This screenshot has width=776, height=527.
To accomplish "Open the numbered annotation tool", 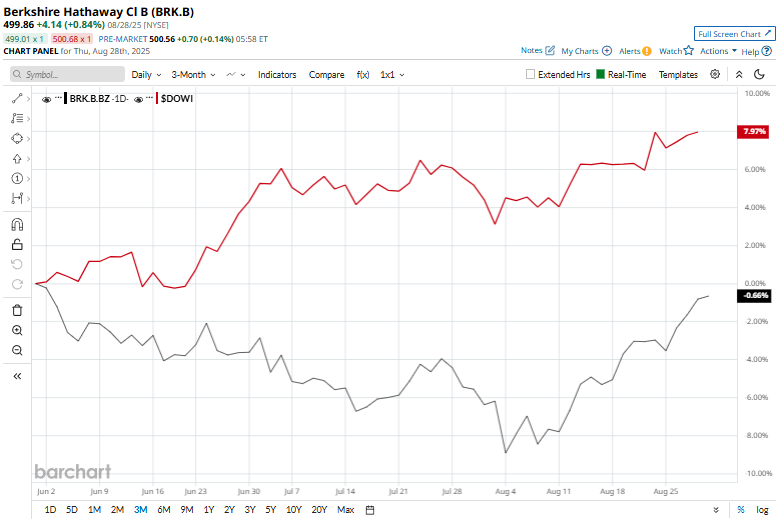I will point(17,179).
